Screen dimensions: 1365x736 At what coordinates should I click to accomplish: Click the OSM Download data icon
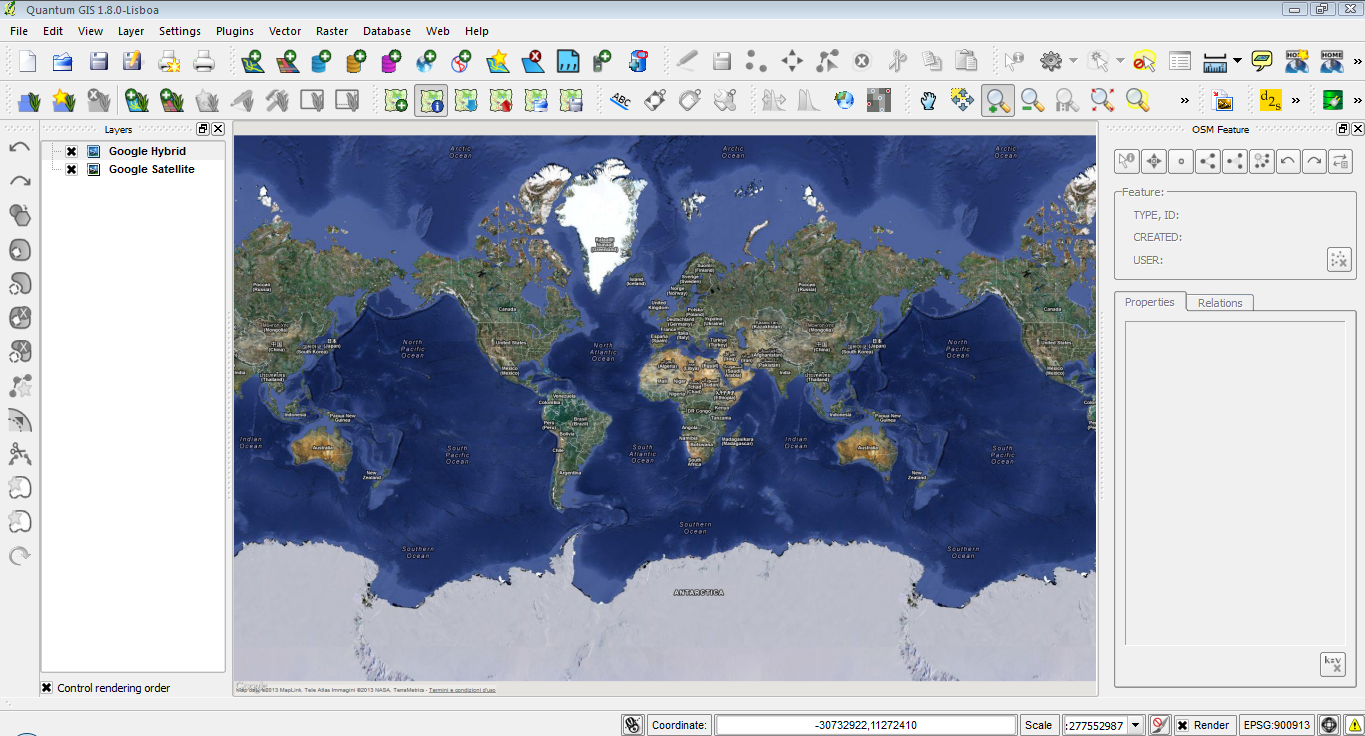pyautogui.click(x=466, y=100)
